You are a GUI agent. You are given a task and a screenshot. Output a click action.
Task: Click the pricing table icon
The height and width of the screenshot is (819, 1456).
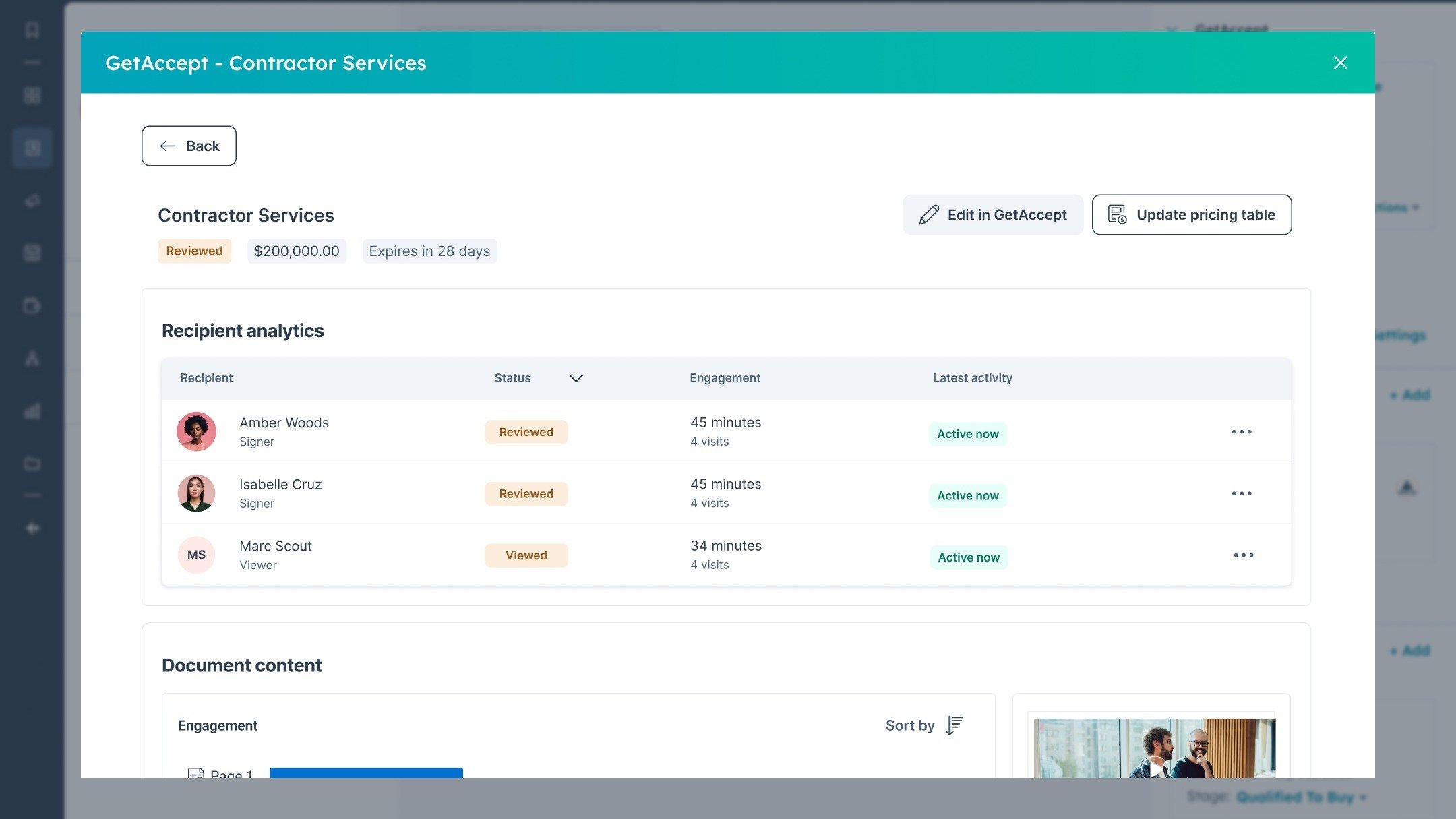coord(1117,215)
